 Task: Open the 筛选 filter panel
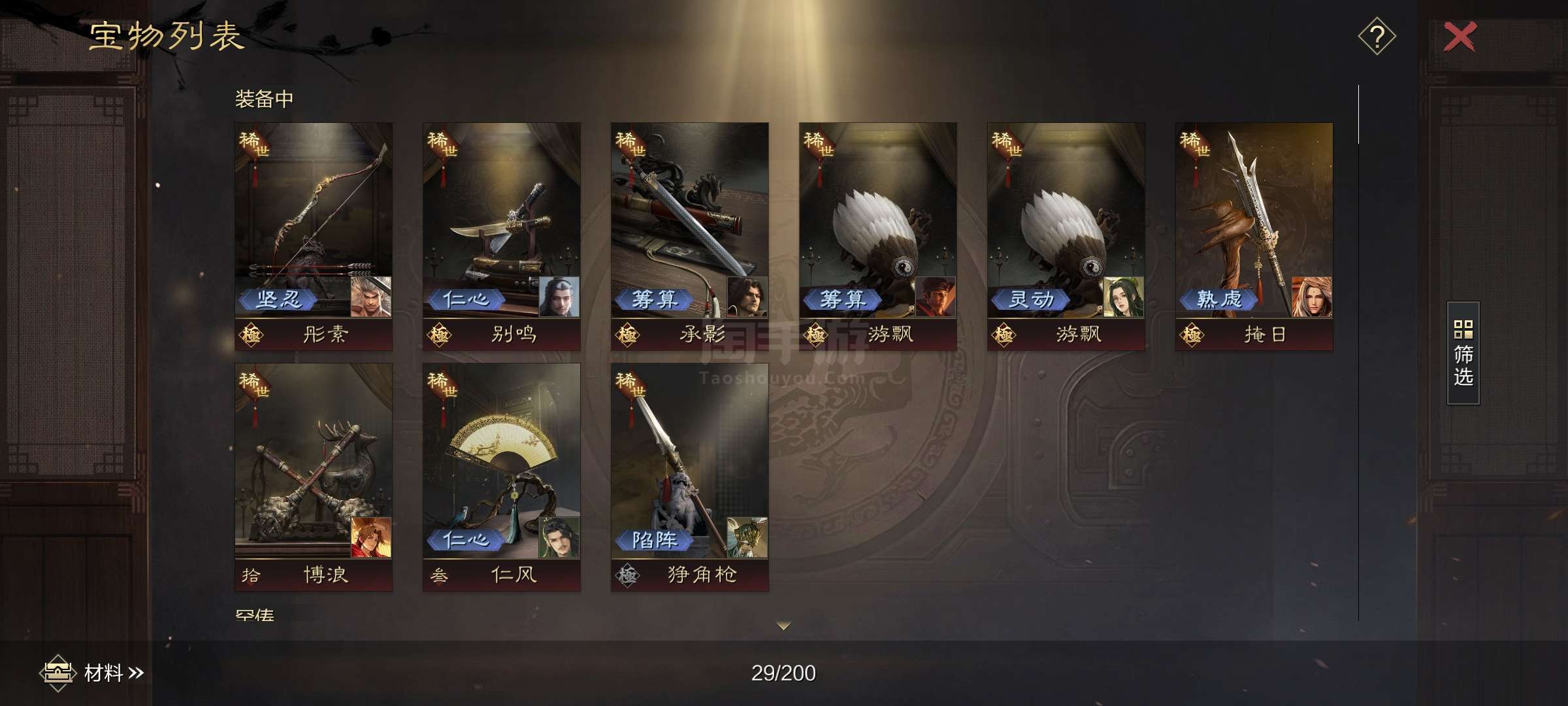pos(1463,353)
